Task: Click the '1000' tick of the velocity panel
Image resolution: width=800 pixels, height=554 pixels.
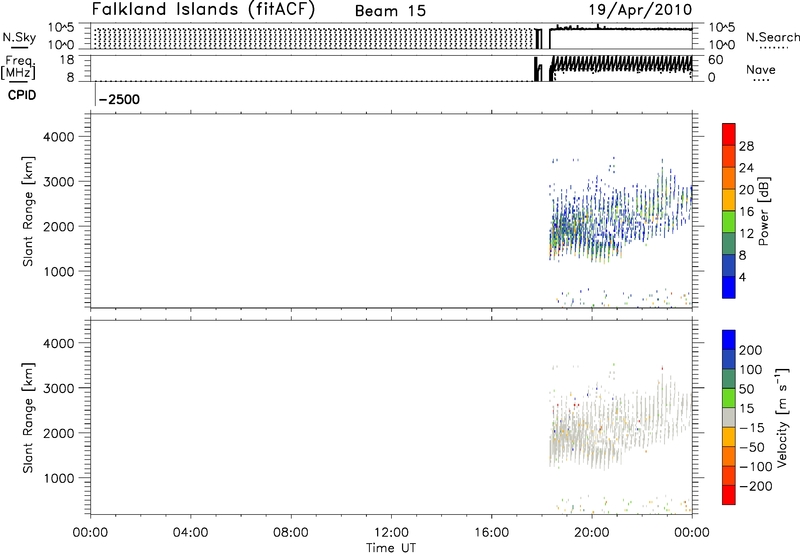Action: [58, 478]
